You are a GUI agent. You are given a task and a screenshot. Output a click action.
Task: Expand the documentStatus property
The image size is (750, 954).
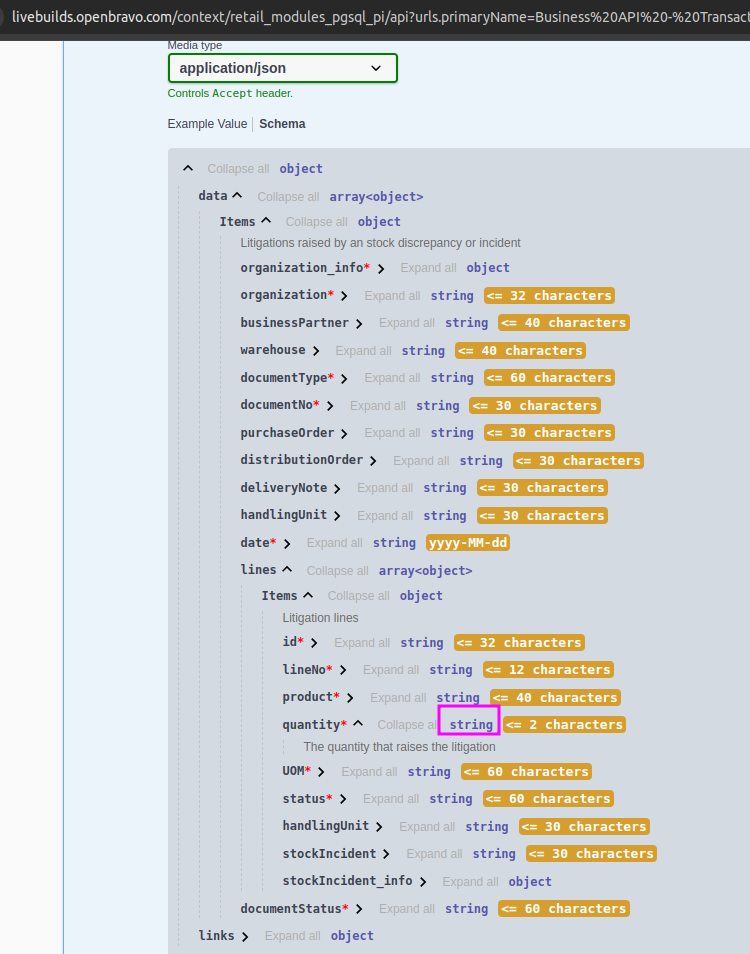[359, 909]
